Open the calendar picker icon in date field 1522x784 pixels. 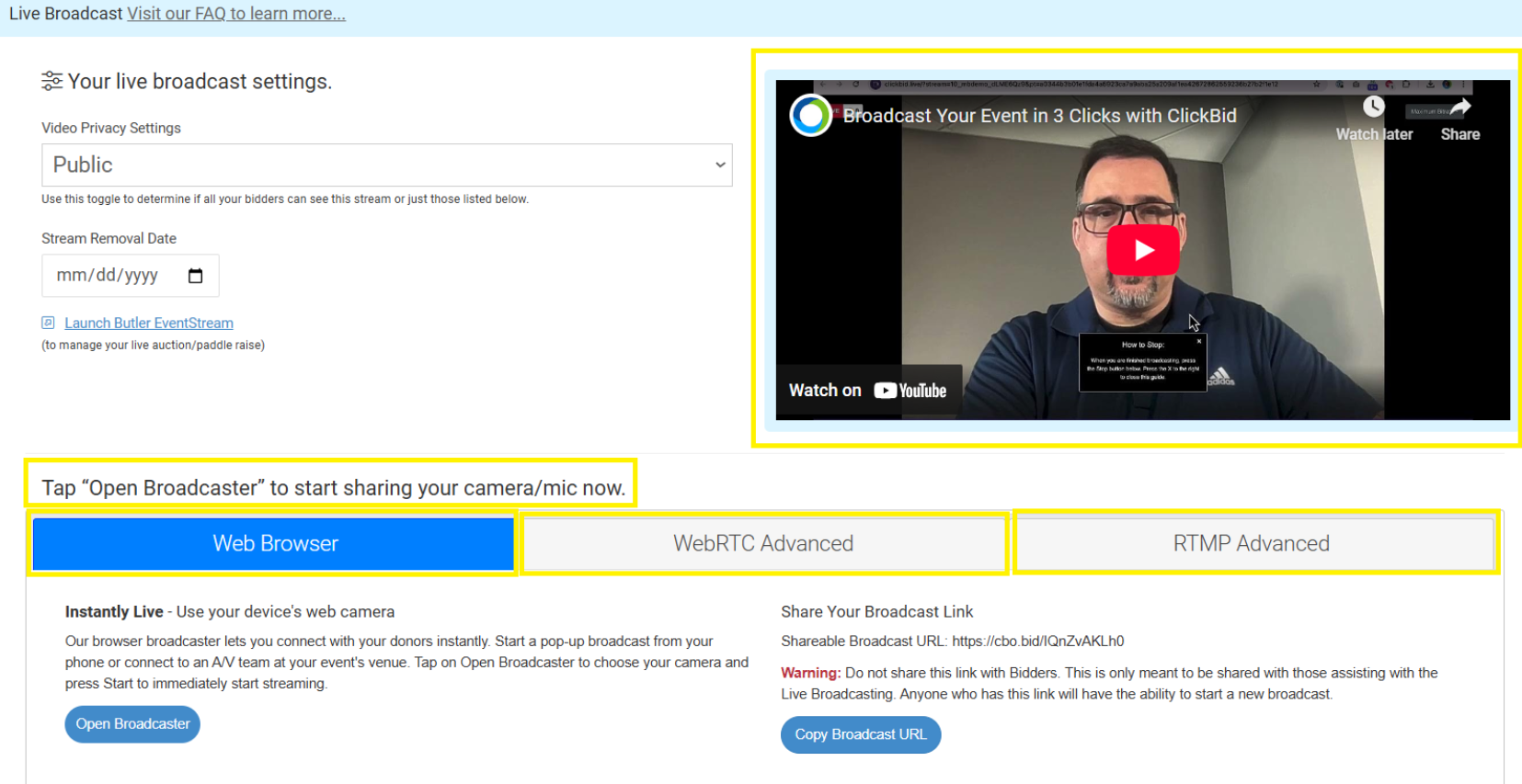(x=195, y=276)
